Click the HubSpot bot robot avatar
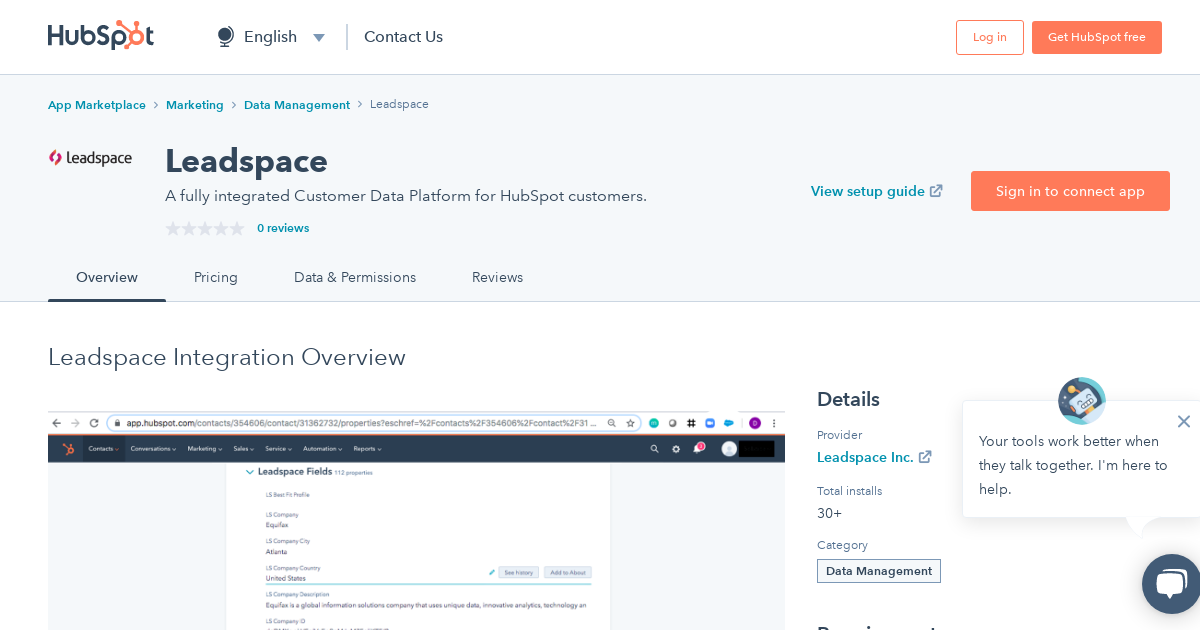This screenshot has height=630, width=1200. 1081,400
